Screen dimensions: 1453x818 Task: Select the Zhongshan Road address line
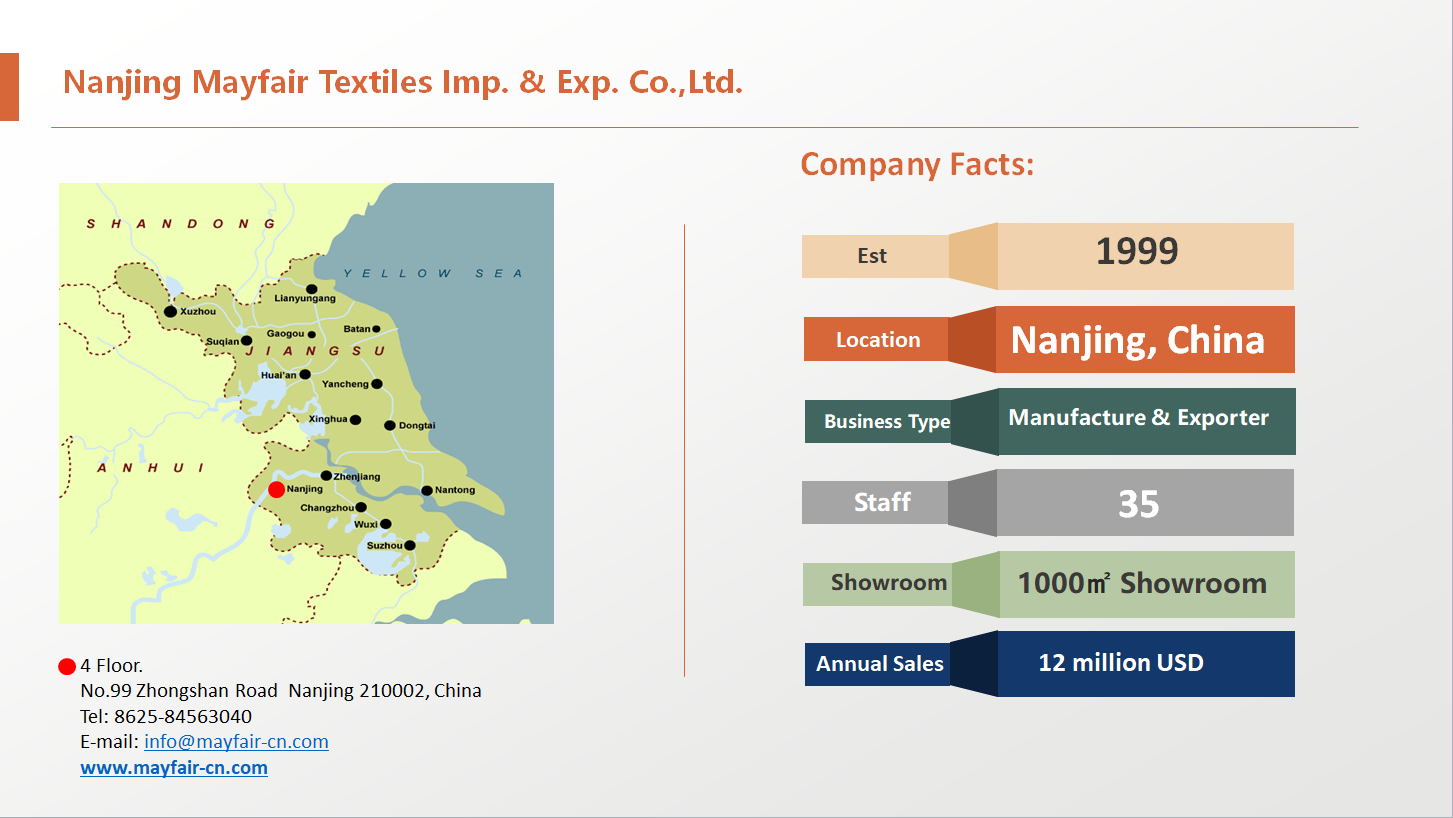pos(281,691)
